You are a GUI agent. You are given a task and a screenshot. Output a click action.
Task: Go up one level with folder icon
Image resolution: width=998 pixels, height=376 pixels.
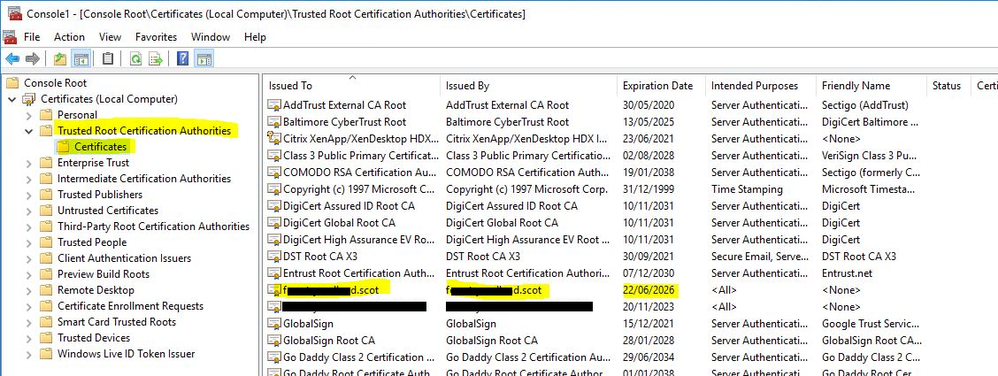pyautogui.click(x=60, y=59)
